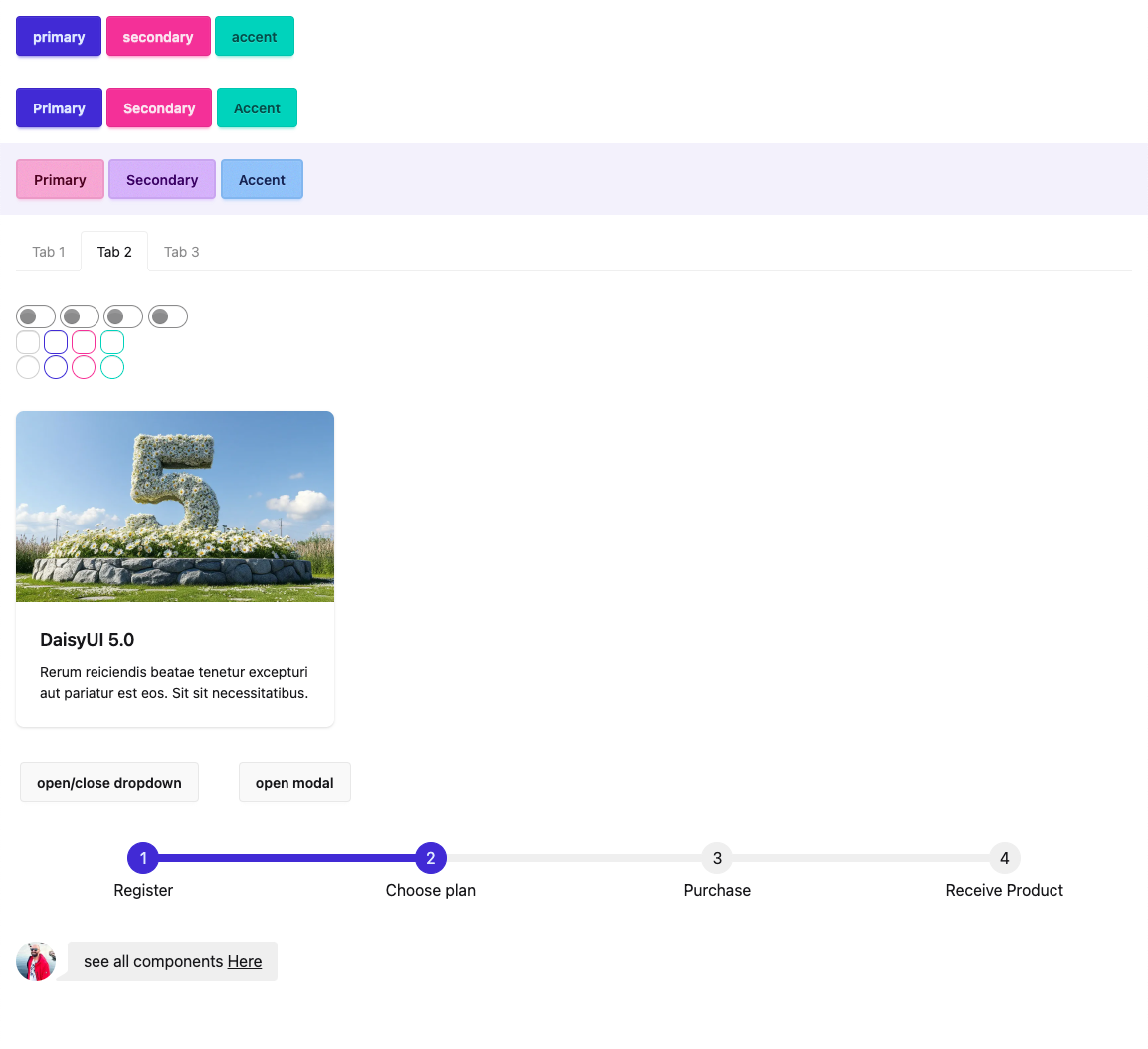Open the dropdown with "open/close dropdown"
1148x1049 pixels.
[108, 782]
